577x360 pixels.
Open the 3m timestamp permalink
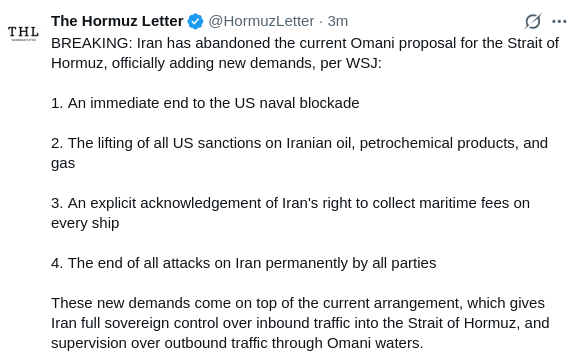(337, 21)
